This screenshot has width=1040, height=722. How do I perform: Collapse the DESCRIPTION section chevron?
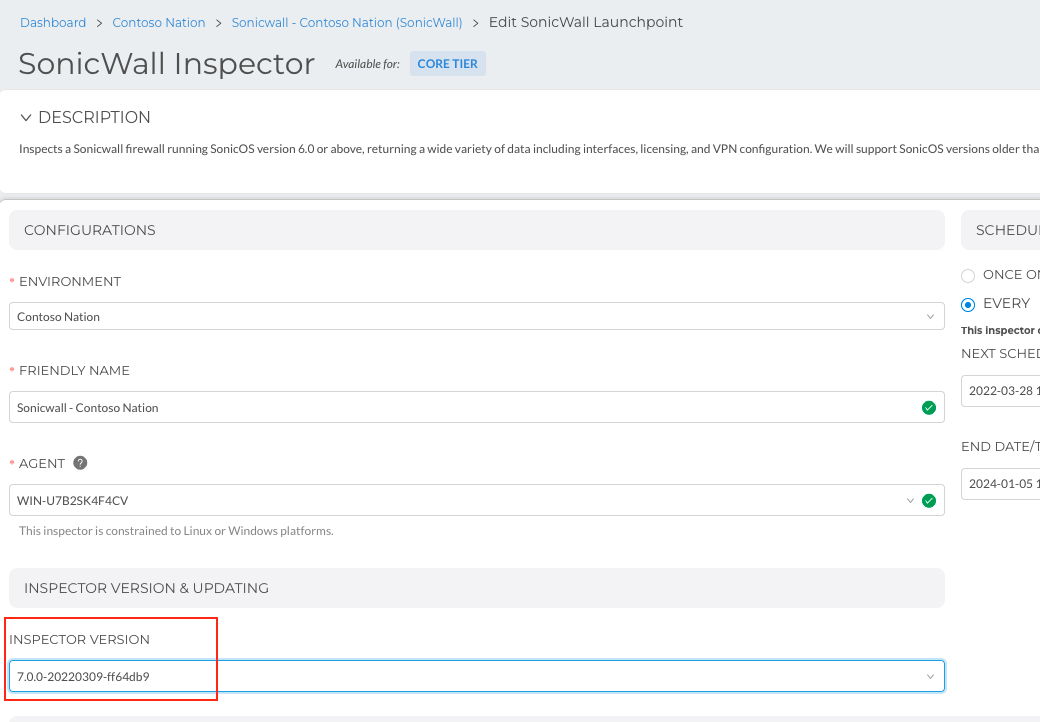(x=26, y=117)
